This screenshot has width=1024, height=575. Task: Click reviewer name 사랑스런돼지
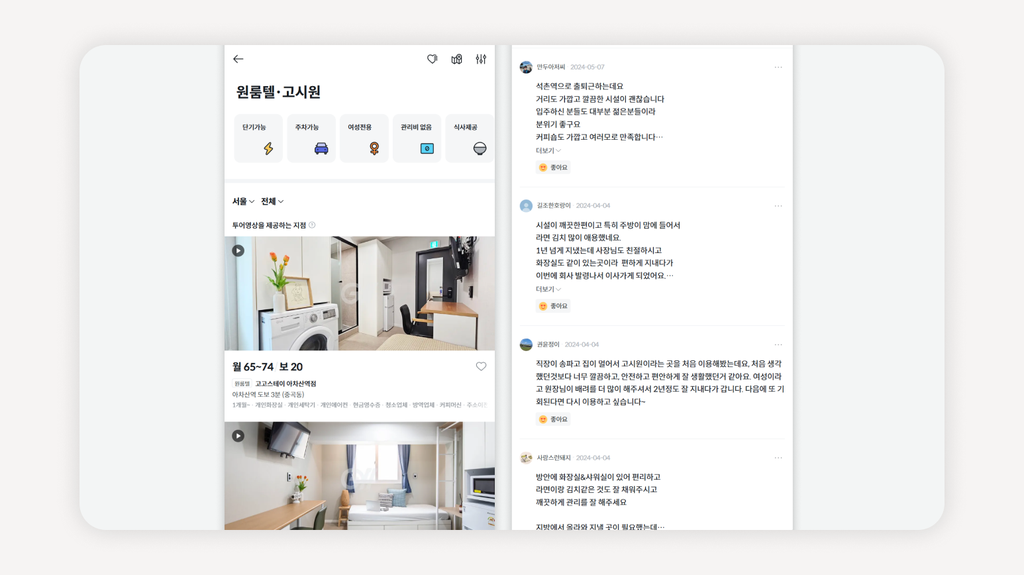554,458
